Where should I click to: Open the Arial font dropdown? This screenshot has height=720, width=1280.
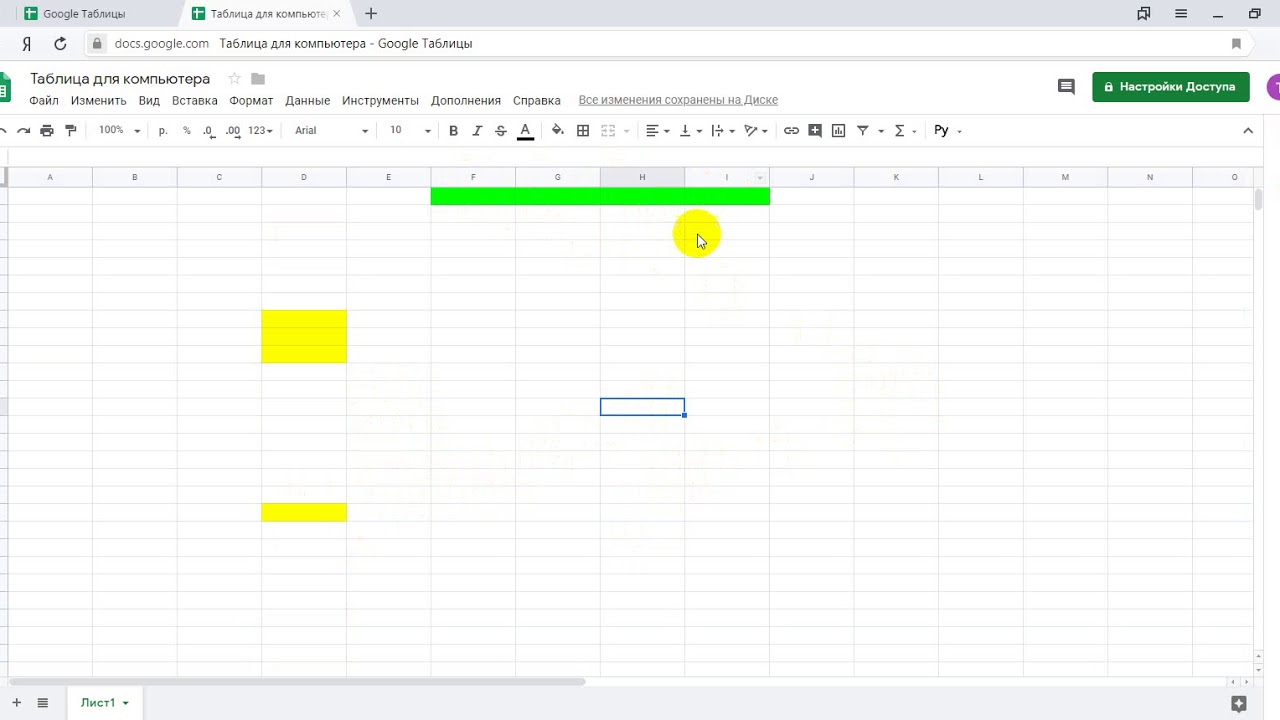coord(331,131)
